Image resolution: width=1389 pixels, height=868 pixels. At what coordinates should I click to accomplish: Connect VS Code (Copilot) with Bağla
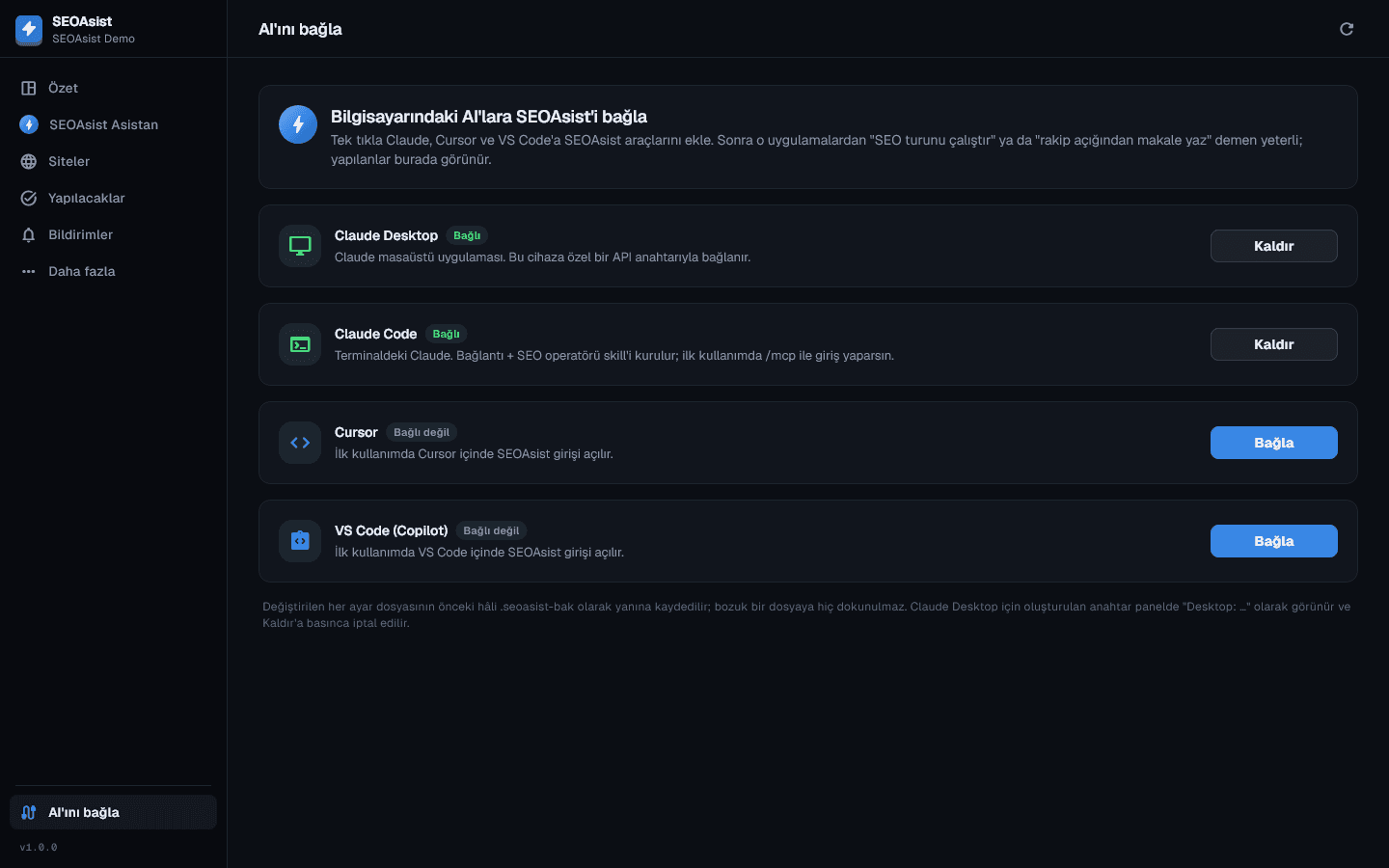tap(1273, 541)
